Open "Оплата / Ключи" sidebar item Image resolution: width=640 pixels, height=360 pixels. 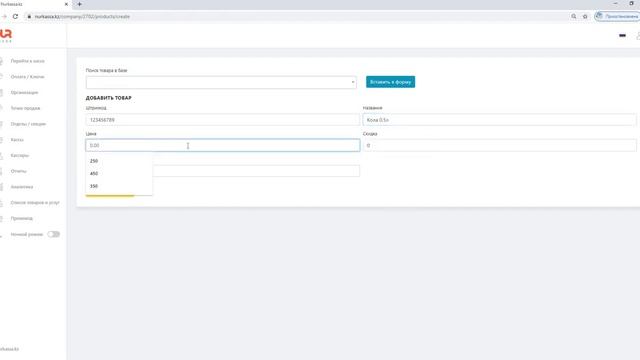[27, 77]
